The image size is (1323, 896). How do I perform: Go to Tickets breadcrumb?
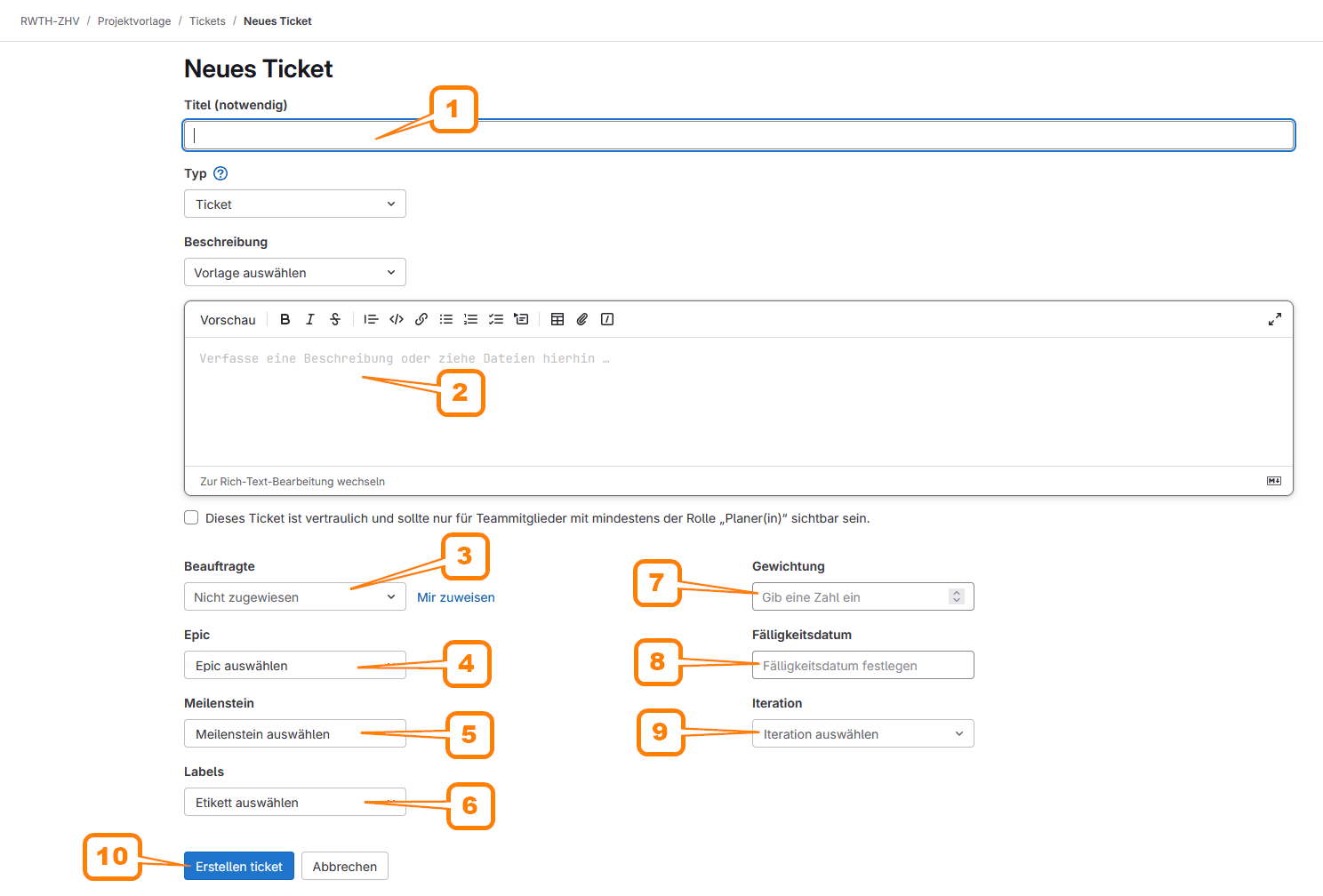coord(207,21)
